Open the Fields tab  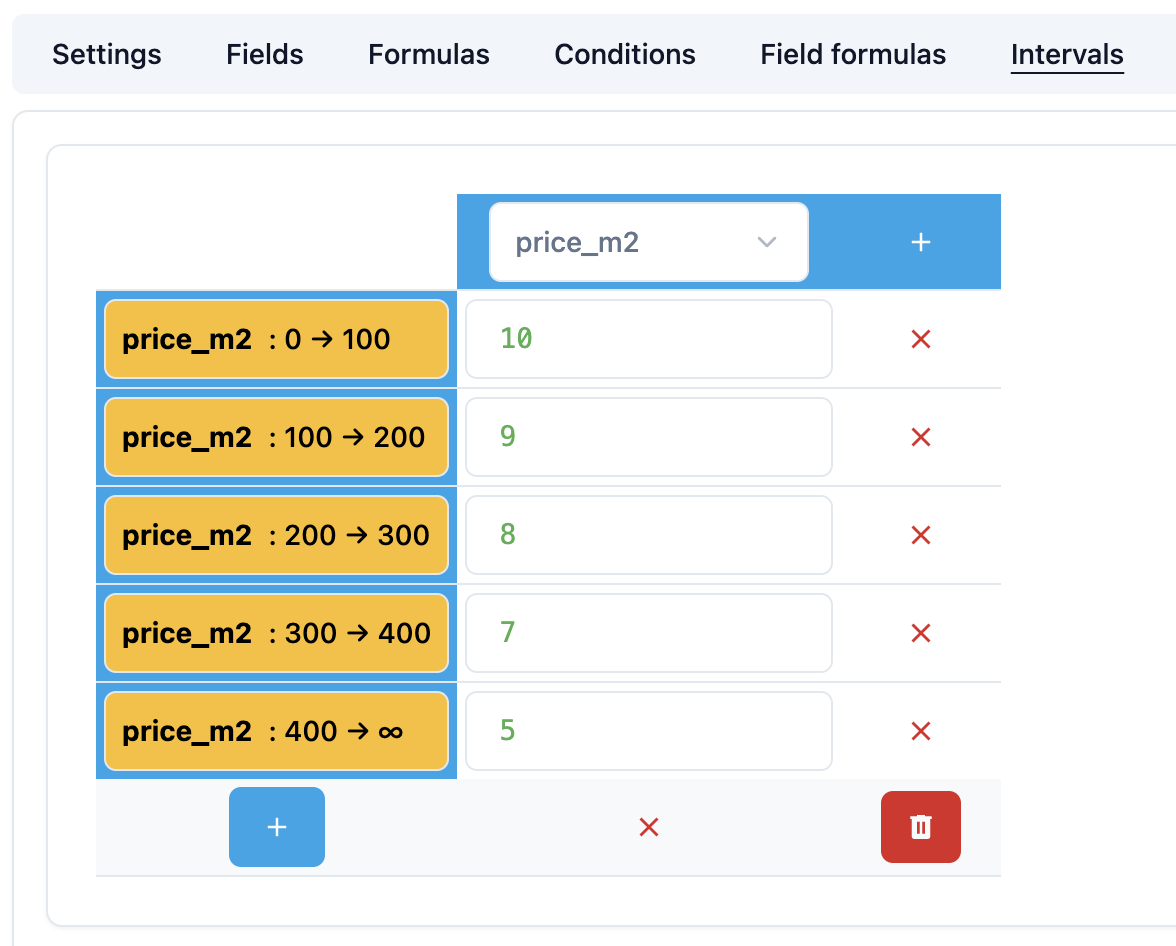pyautogui.click(x=265, y=54)
